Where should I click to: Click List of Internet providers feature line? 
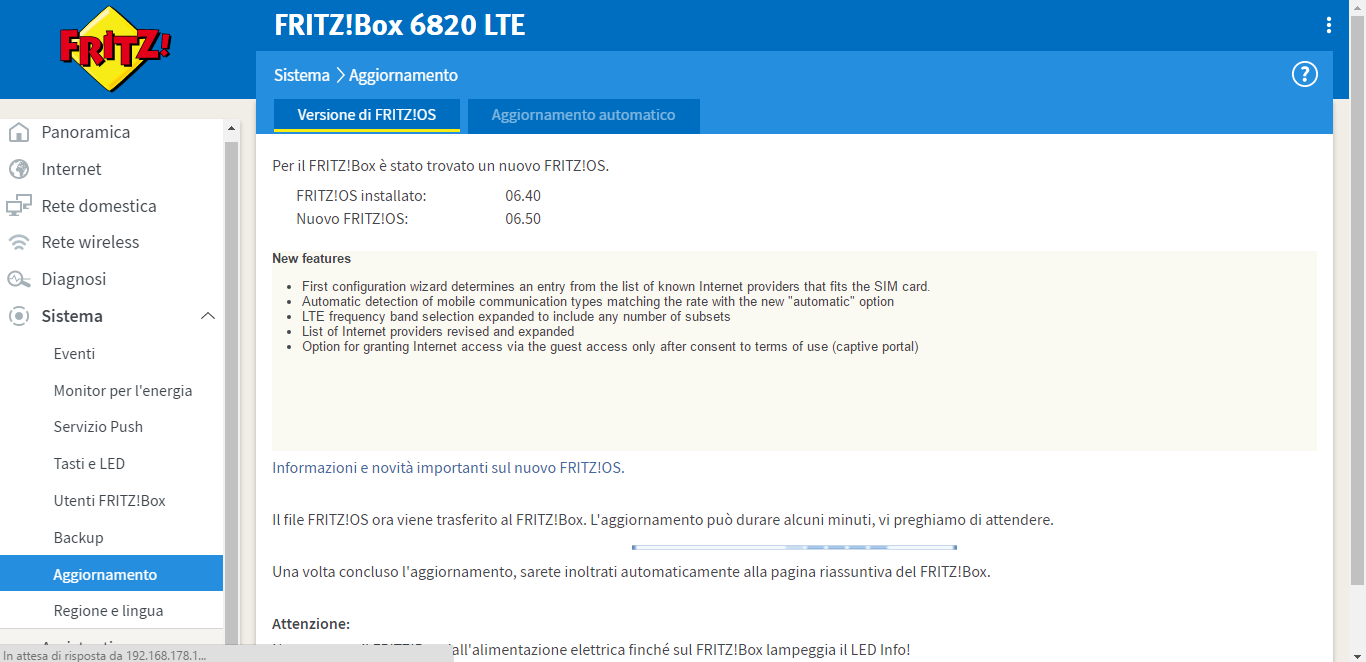[x=438, y=332]
